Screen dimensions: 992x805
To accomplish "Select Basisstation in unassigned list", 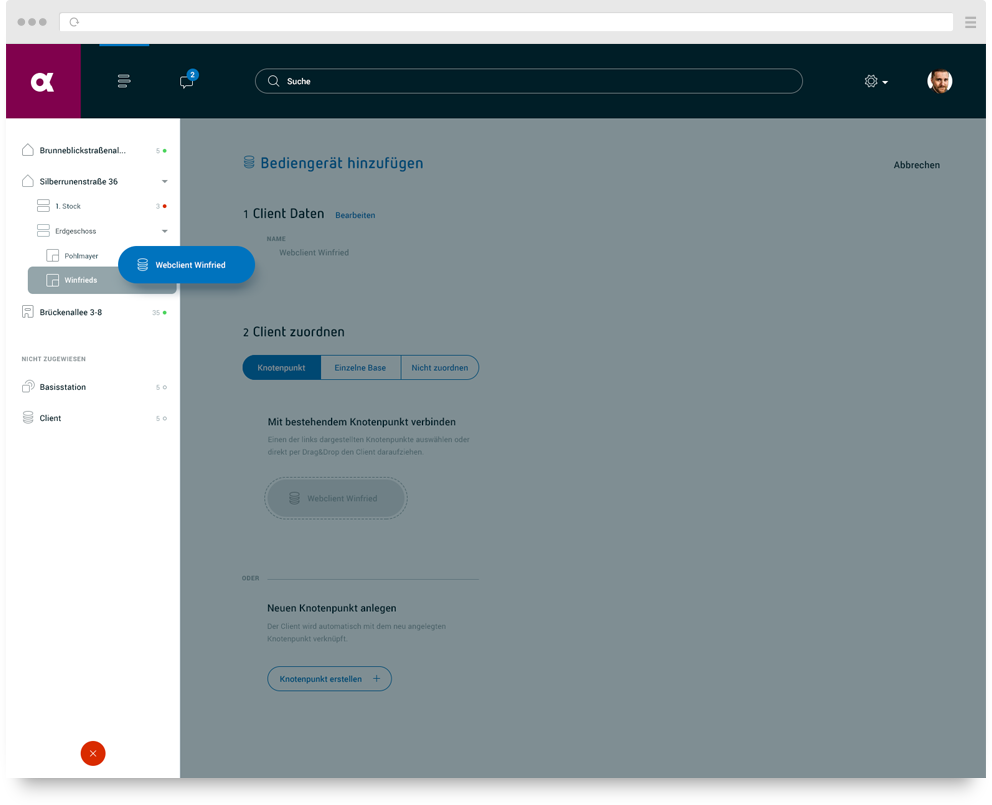I will 63,387.
